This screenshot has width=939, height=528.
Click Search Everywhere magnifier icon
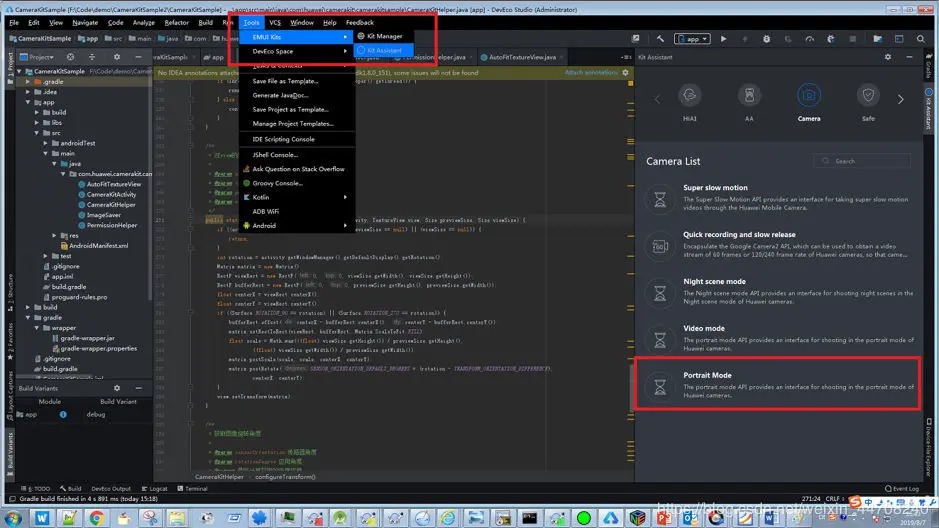pyautogui.click(x=920, y=39)
